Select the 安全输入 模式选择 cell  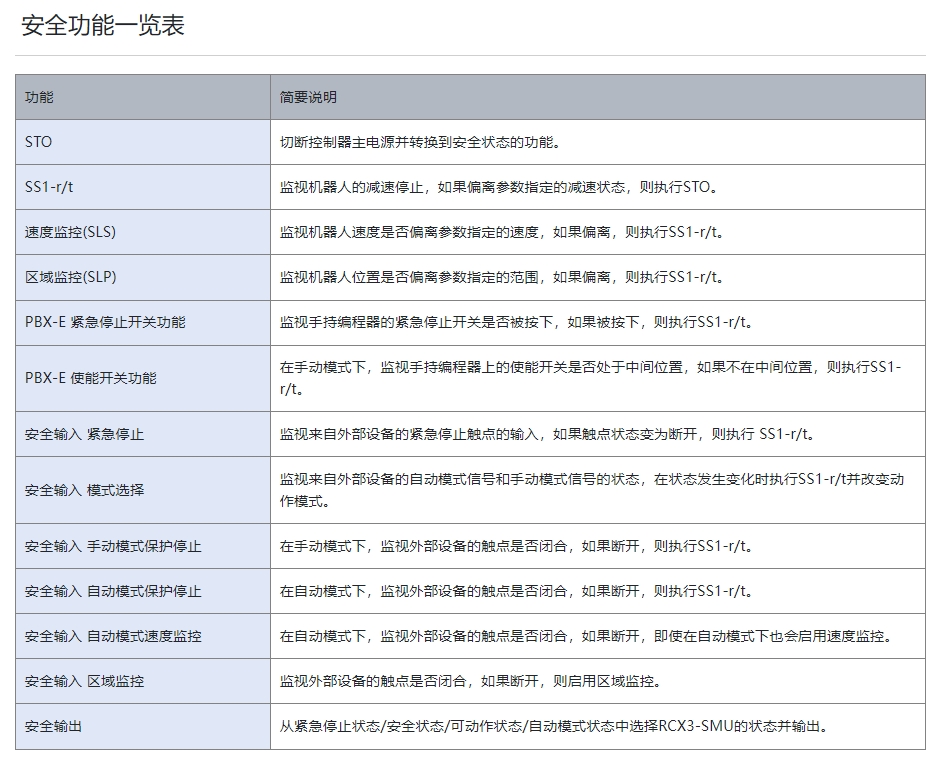pyautogui.click(x=143, y=490)
